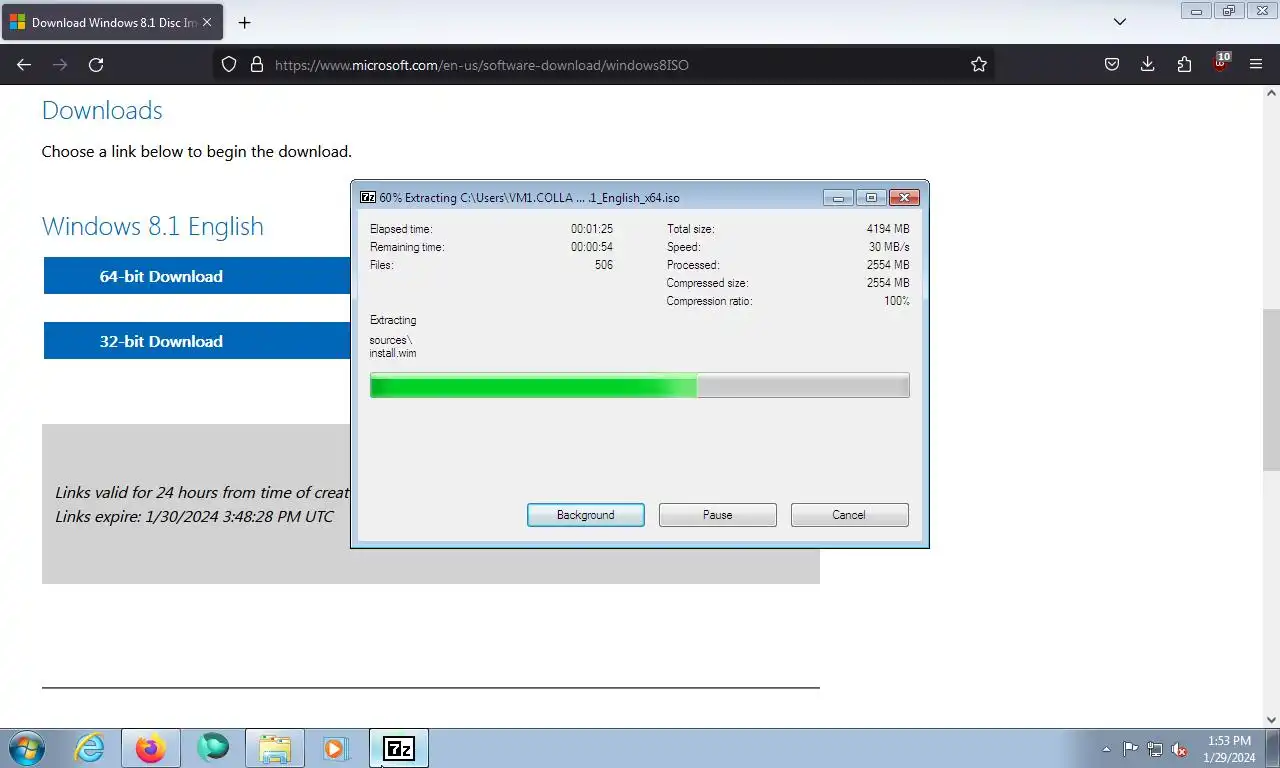Click the muted volume tray icon
Viewport: 1280px width, 768px height.
[1180, 749]
